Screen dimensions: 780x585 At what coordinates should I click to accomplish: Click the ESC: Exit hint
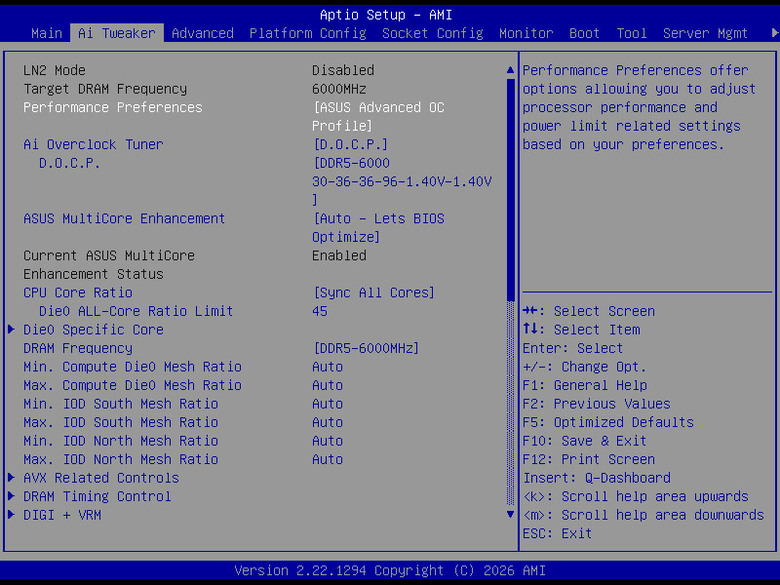click(x=558, y=533)
